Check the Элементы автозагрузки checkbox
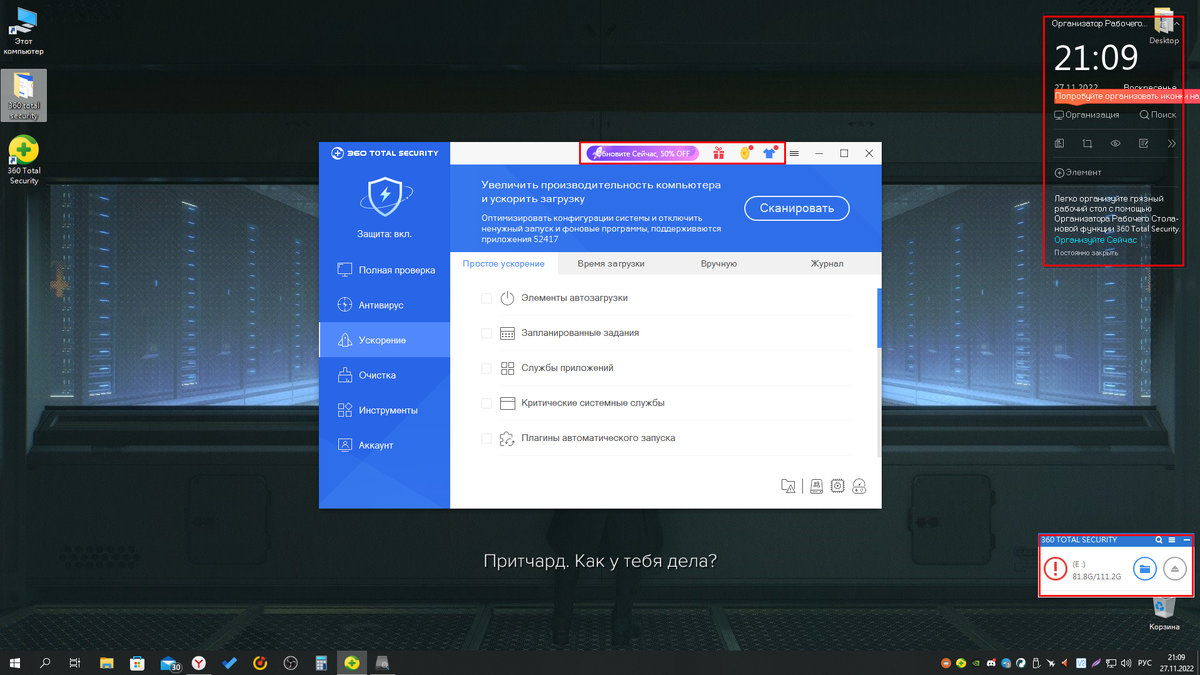 [487, 298]
